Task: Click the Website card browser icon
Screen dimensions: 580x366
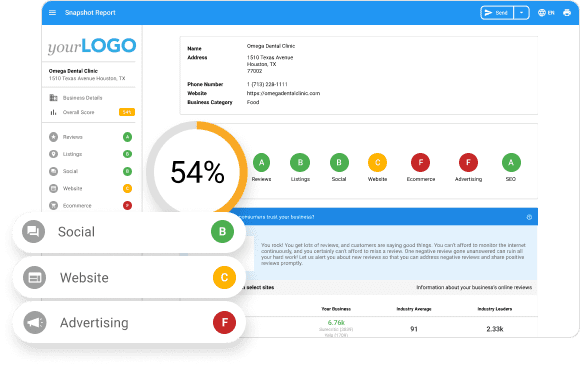Action: [x=34, y=278]
